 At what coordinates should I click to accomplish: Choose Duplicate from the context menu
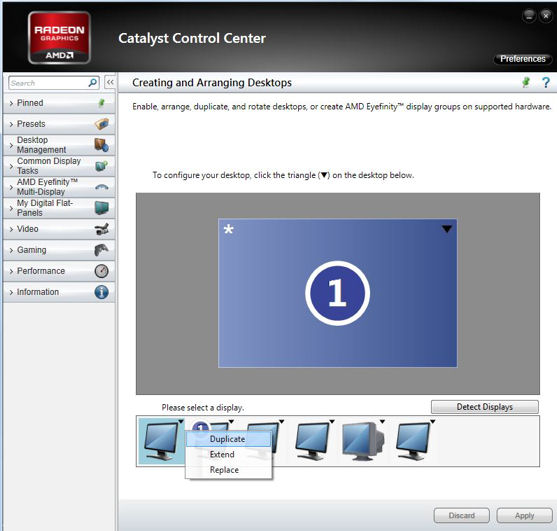tap(227, 439)
